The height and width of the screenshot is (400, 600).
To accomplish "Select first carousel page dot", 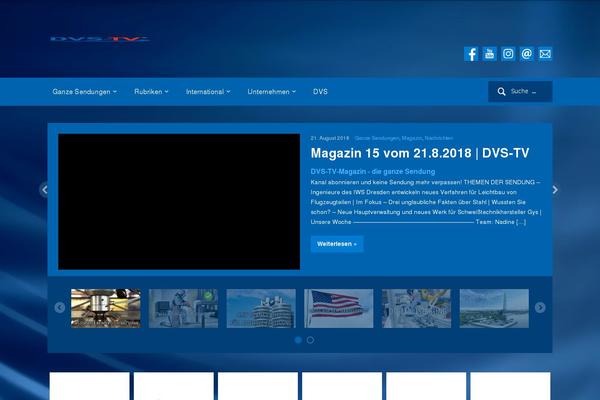I will coord(298,340).
